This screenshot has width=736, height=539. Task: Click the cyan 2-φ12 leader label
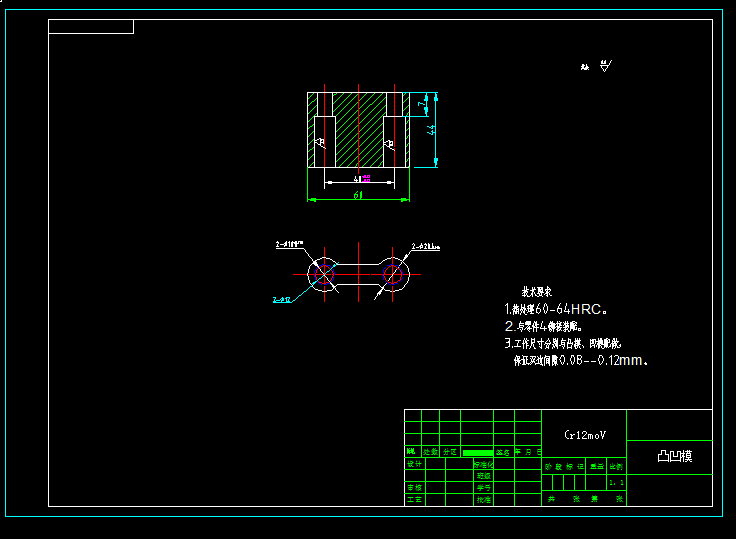(x=282, y=300)
